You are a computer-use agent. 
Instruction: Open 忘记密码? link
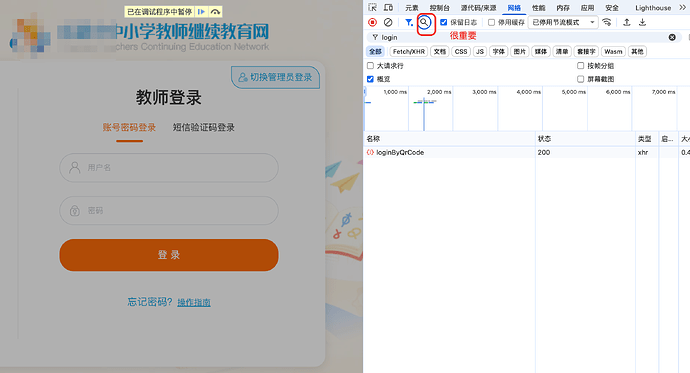tap(150, 302)
